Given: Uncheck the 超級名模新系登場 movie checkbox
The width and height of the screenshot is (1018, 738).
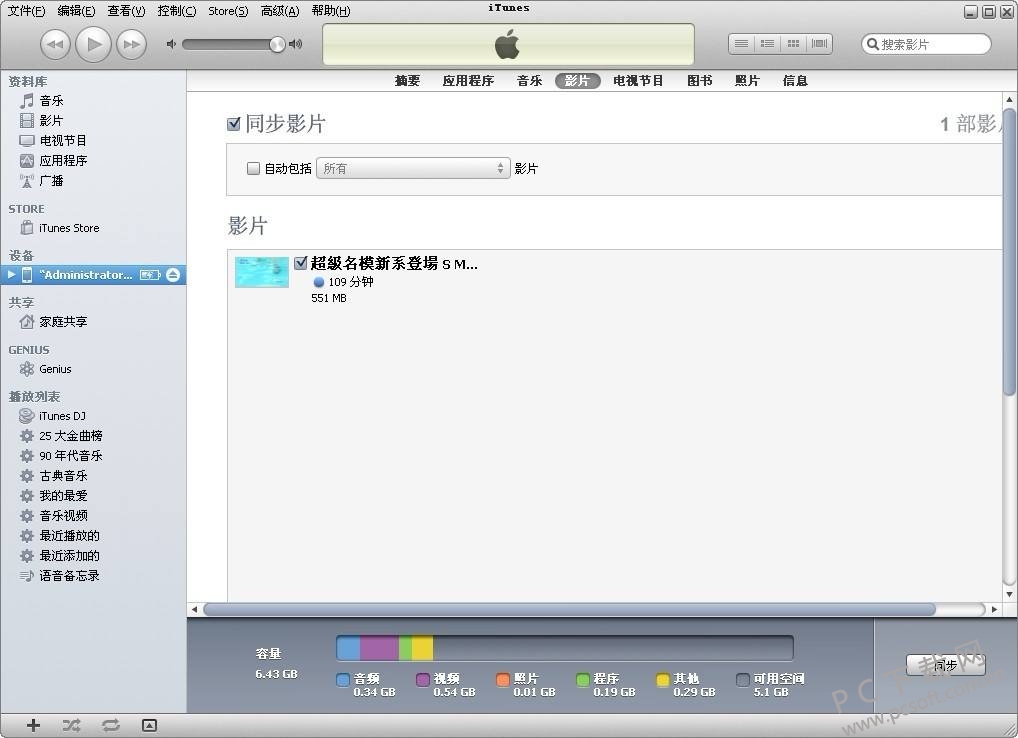Looking at the screenshot, I should [301, 263].
